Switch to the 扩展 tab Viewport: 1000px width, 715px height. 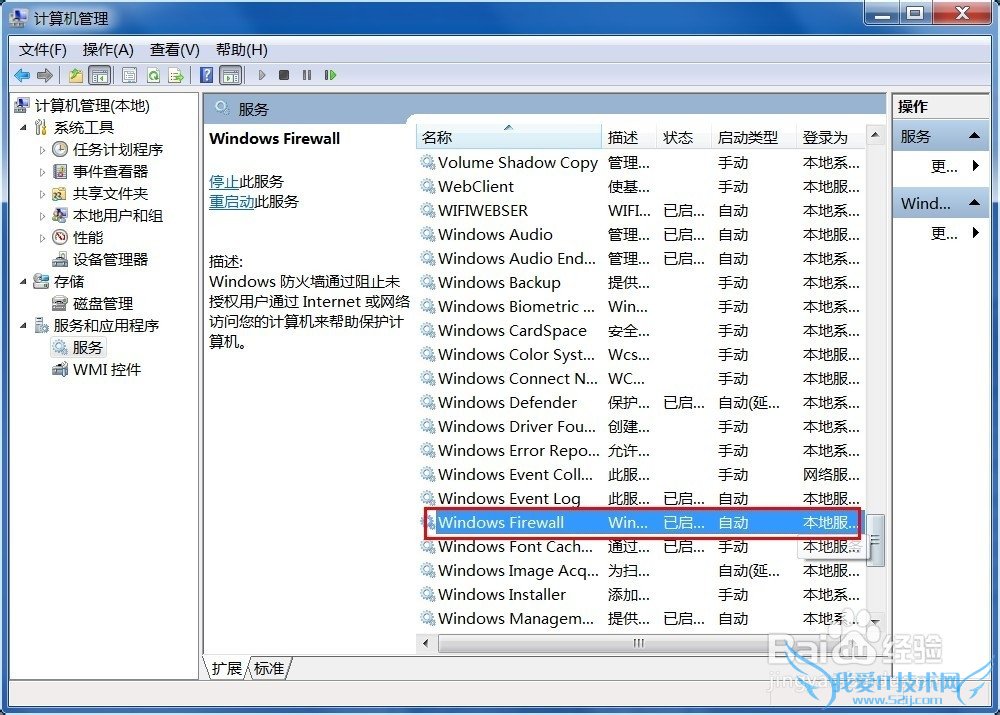[226, 668]
